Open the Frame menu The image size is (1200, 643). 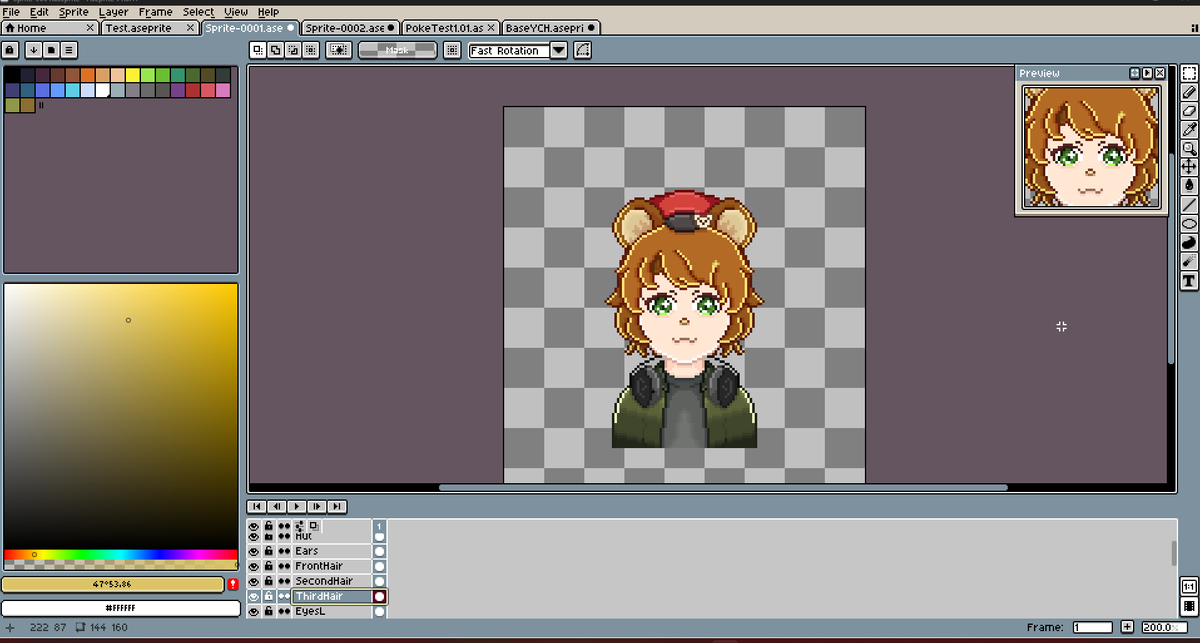tap(155, 12)
